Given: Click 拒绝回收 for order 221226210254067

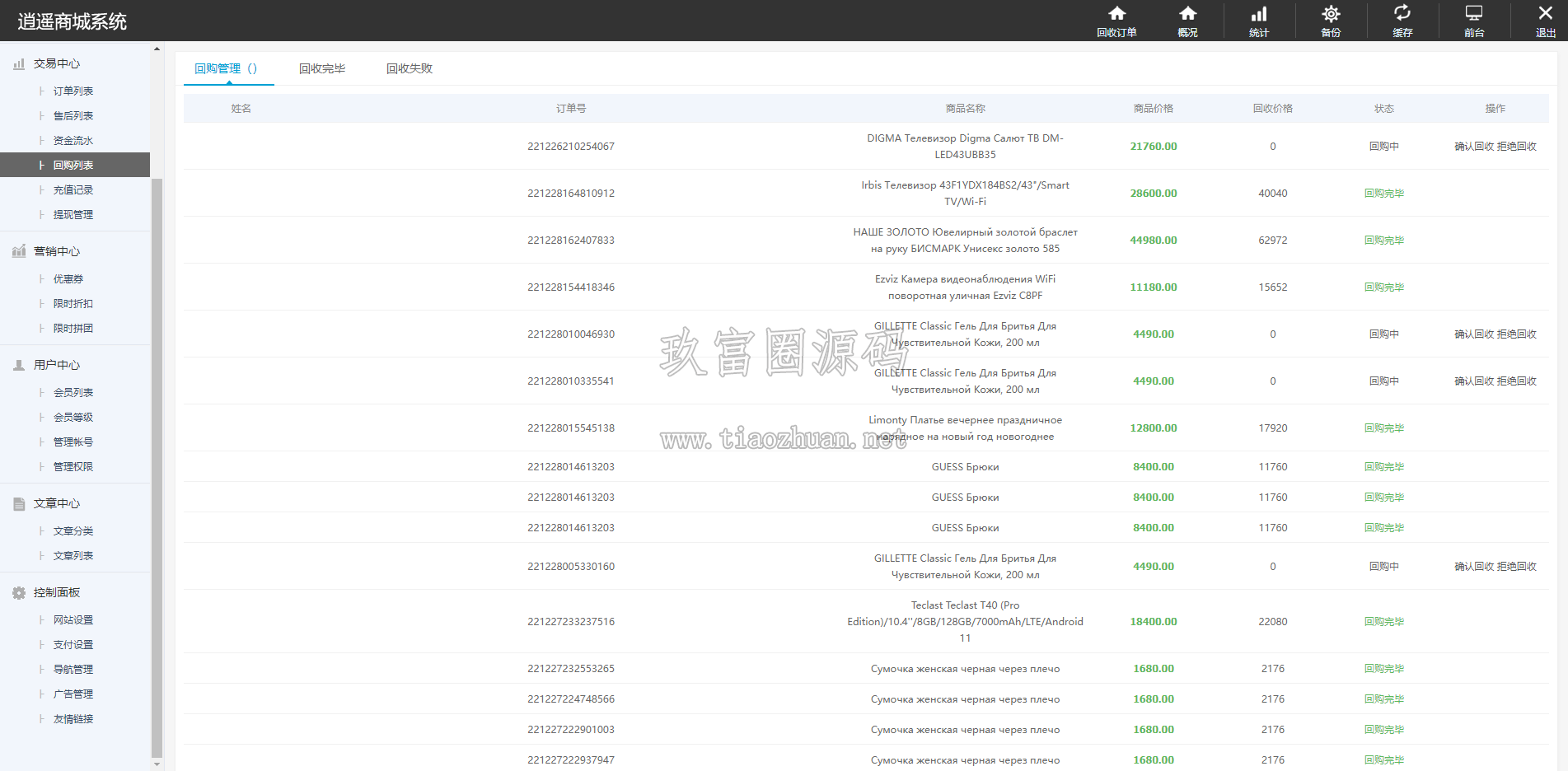Looking at the screenshot, I should (1517, 146).
